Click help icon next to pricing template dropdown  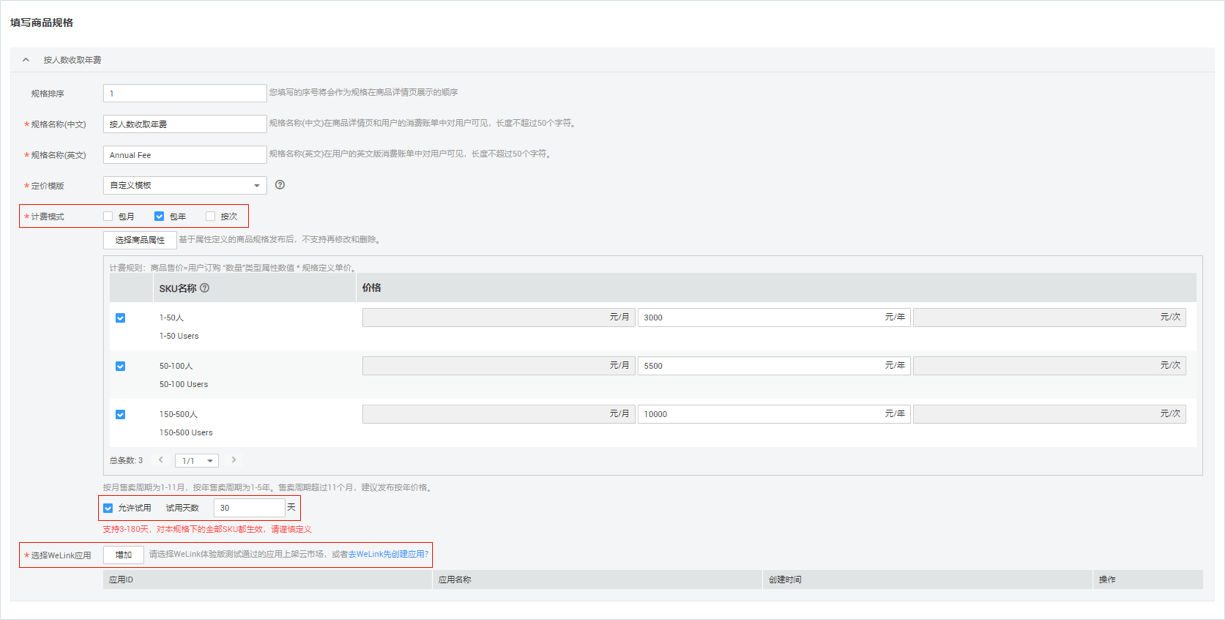[x=280, y=185]
